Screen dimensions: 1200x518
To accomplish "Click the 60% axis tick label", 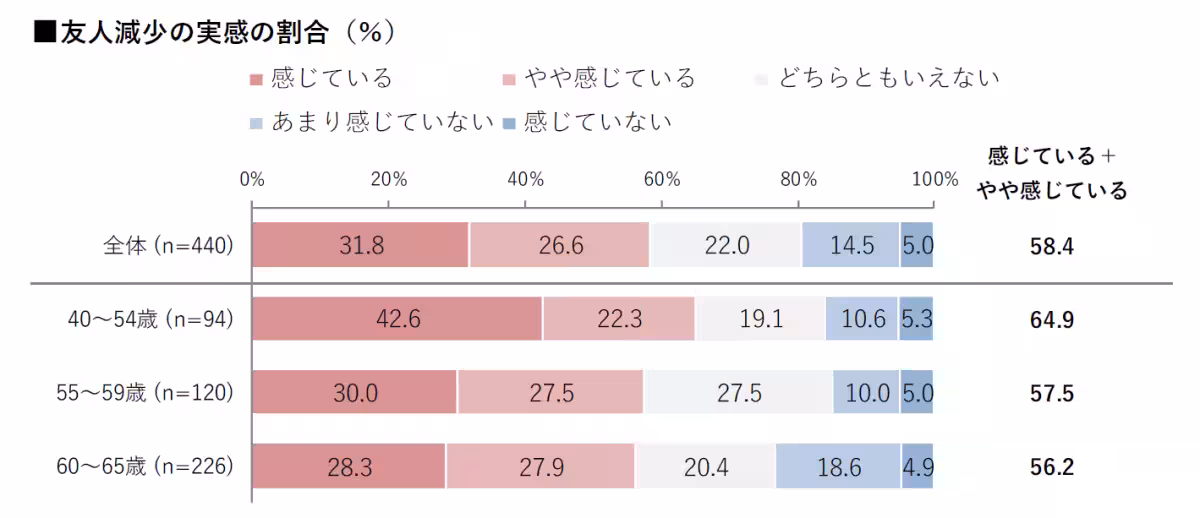I will (662, 180).
